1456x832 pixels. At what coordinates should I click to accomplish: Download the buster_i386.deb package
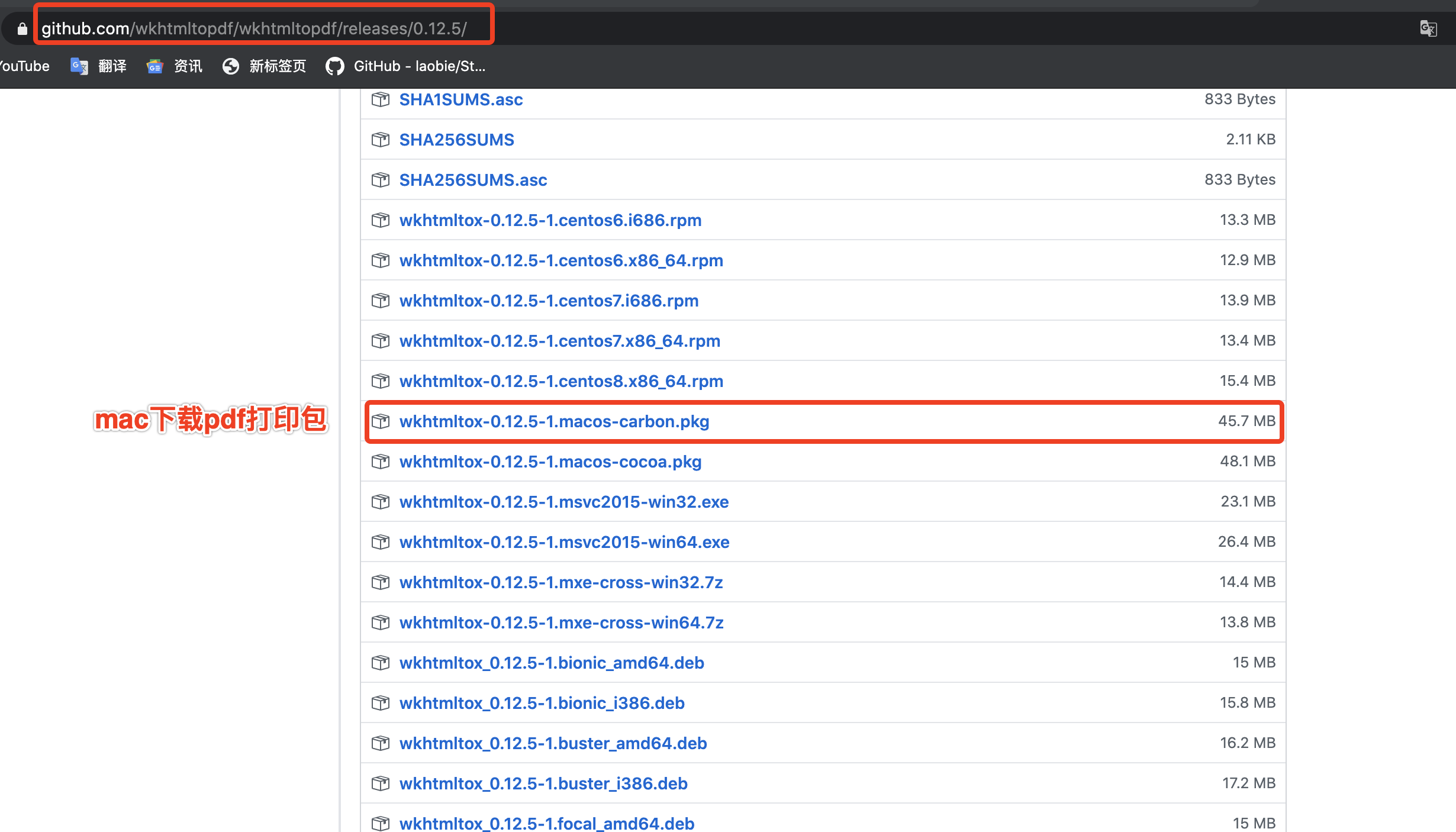tap(543, 783)
